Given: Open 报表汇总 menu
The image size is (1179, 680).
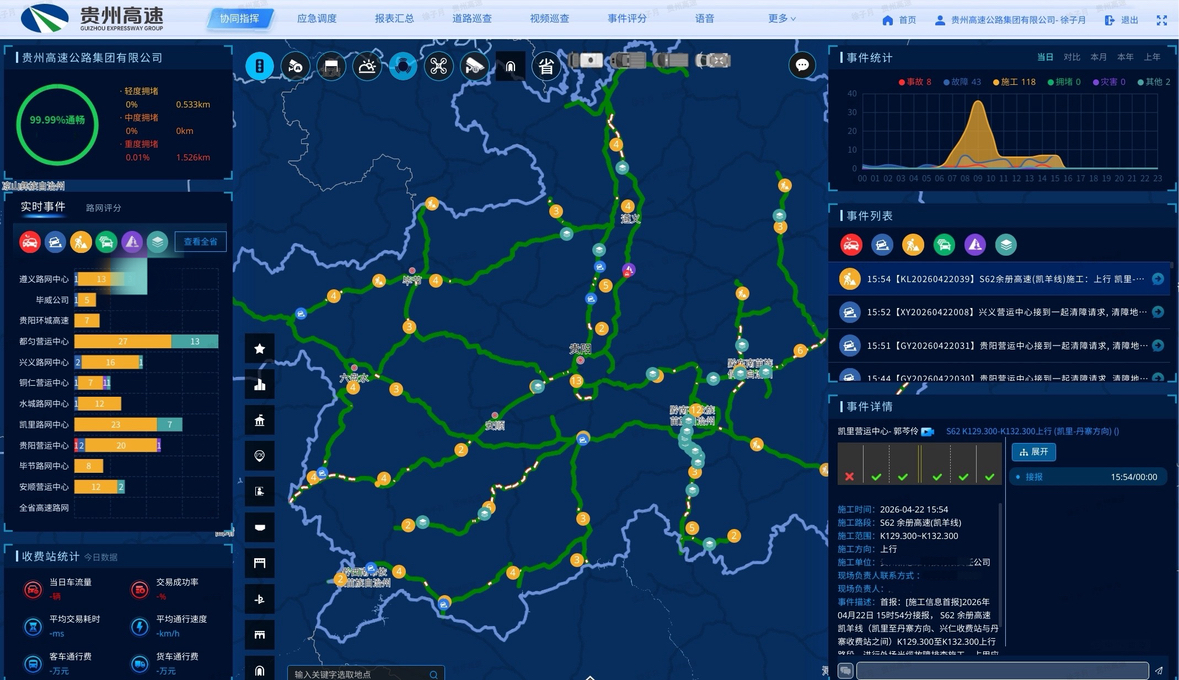Looking at the screenshot, I should coord(394,18).
